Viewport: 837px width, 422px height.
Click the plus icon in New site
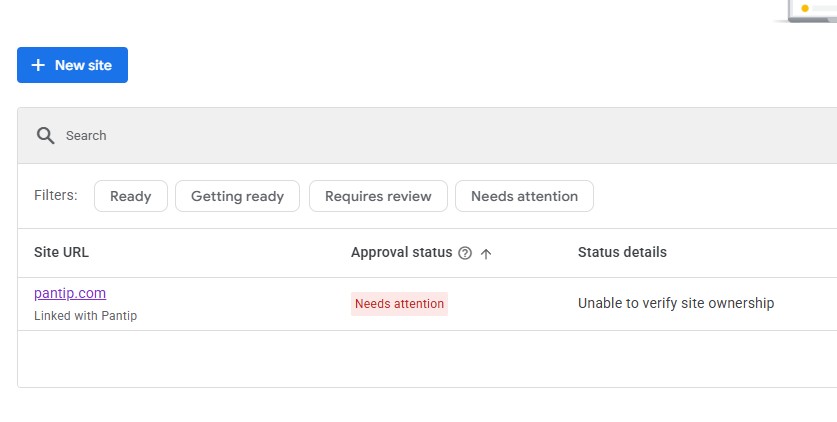tap(38, 65)
